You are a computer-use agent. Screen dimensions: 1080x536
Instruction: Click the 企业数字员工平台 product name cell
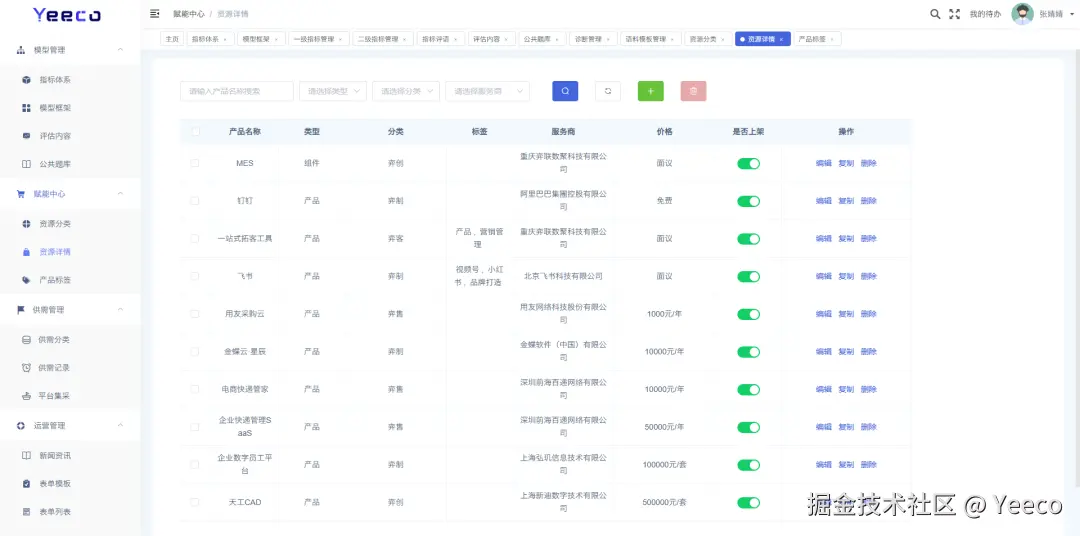coord(245,464)
